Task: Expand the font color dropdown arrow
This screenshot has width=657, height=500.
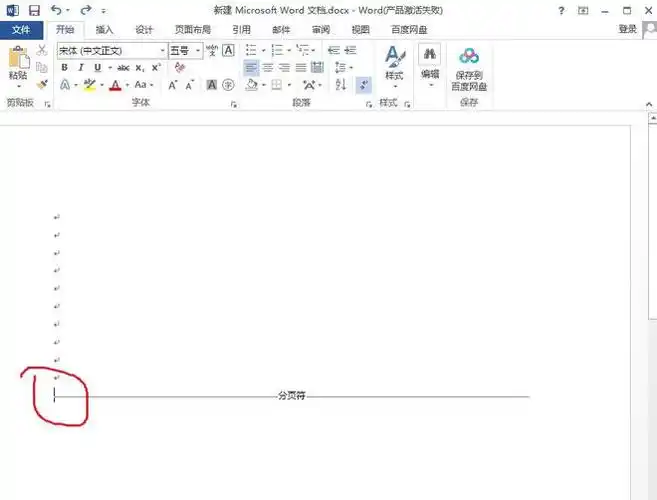Action: tap(127, 85)
